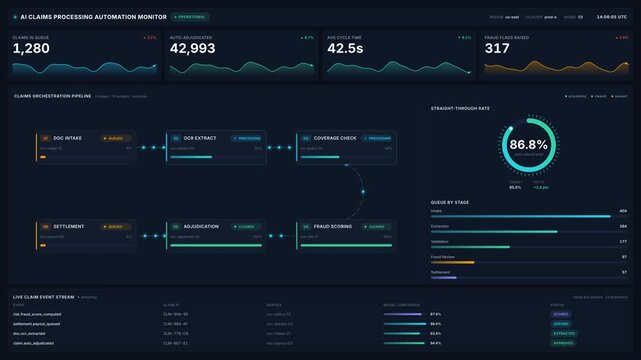Screen dimensions: 641x360
Task: Click the Straight-Through Rate heading
Action: [x=460, y=108]
